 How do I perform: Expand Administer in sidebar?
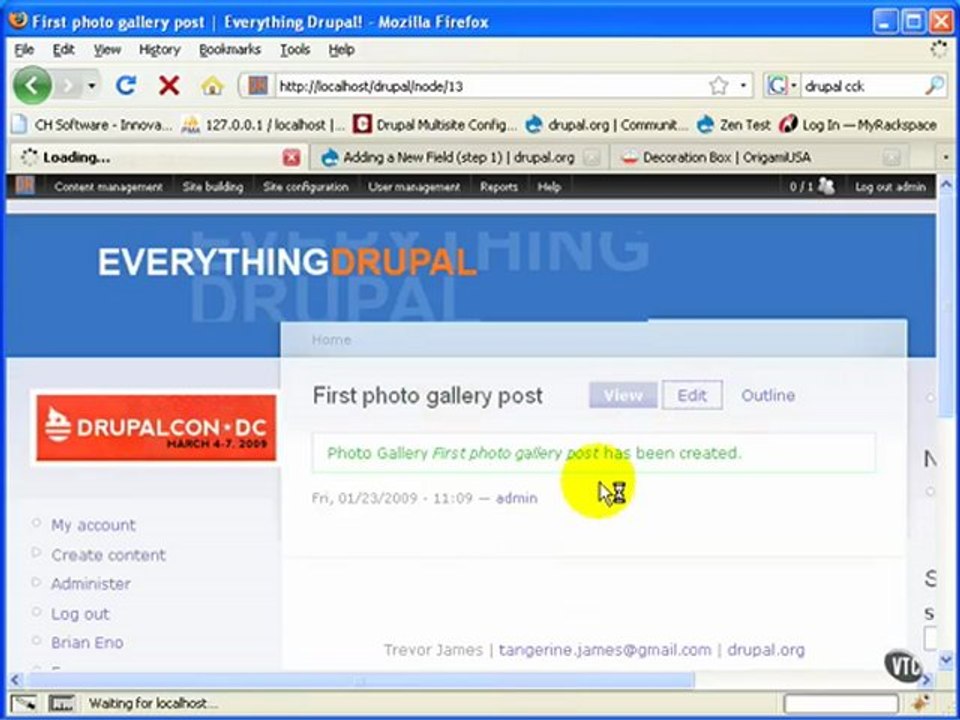coord(91,583)
